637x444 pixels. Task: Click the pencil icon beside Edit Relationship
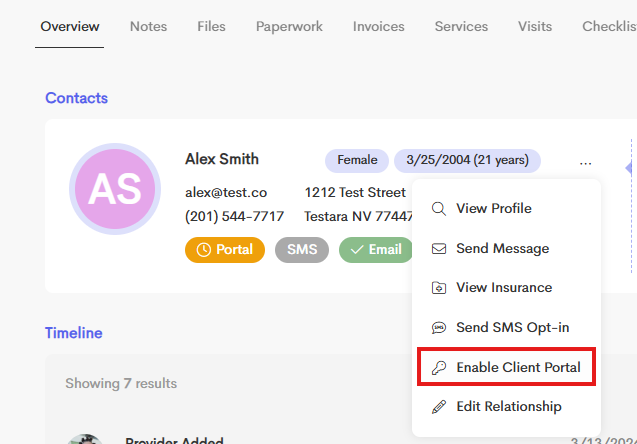[x=439, y=407]
